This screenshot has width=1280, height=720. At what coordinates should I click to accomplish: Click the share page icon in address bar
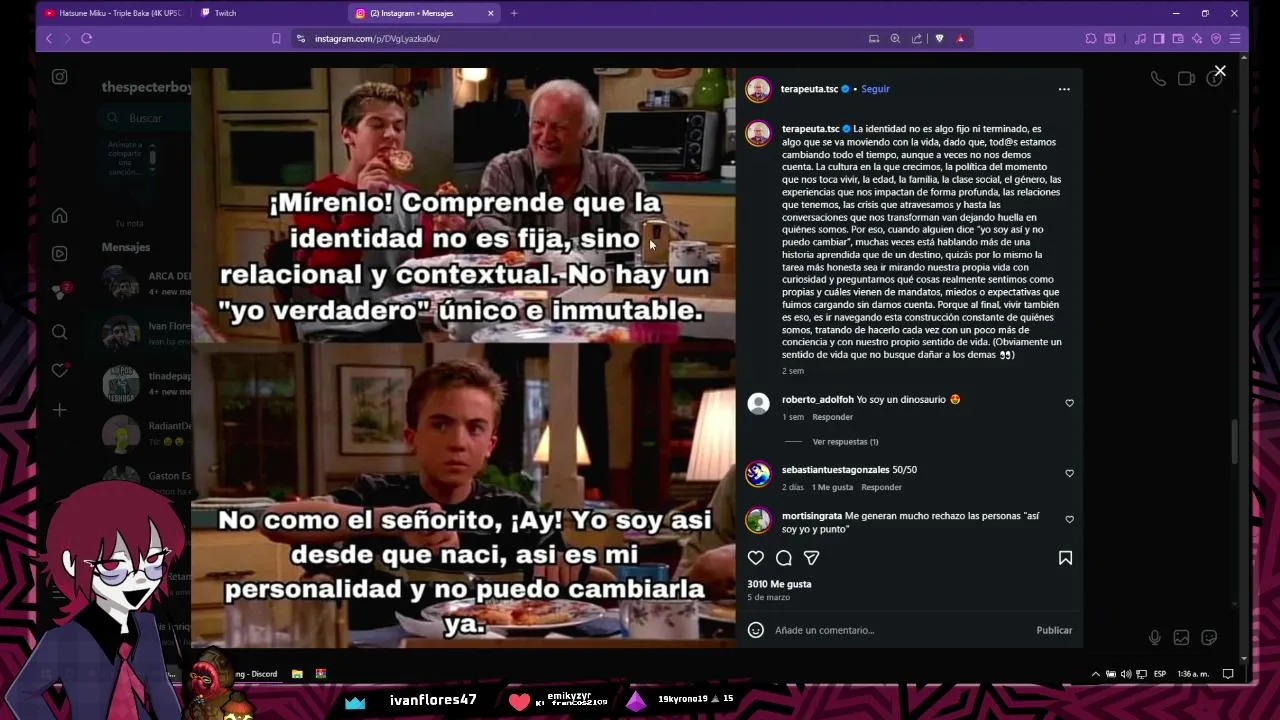(917, 38)
